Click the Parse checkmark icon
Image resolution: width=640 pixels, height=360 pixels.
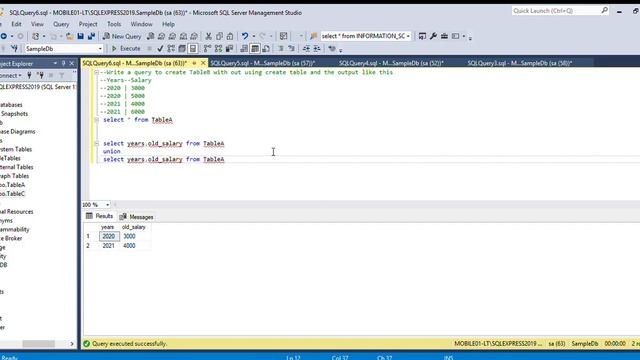[160, 49]
